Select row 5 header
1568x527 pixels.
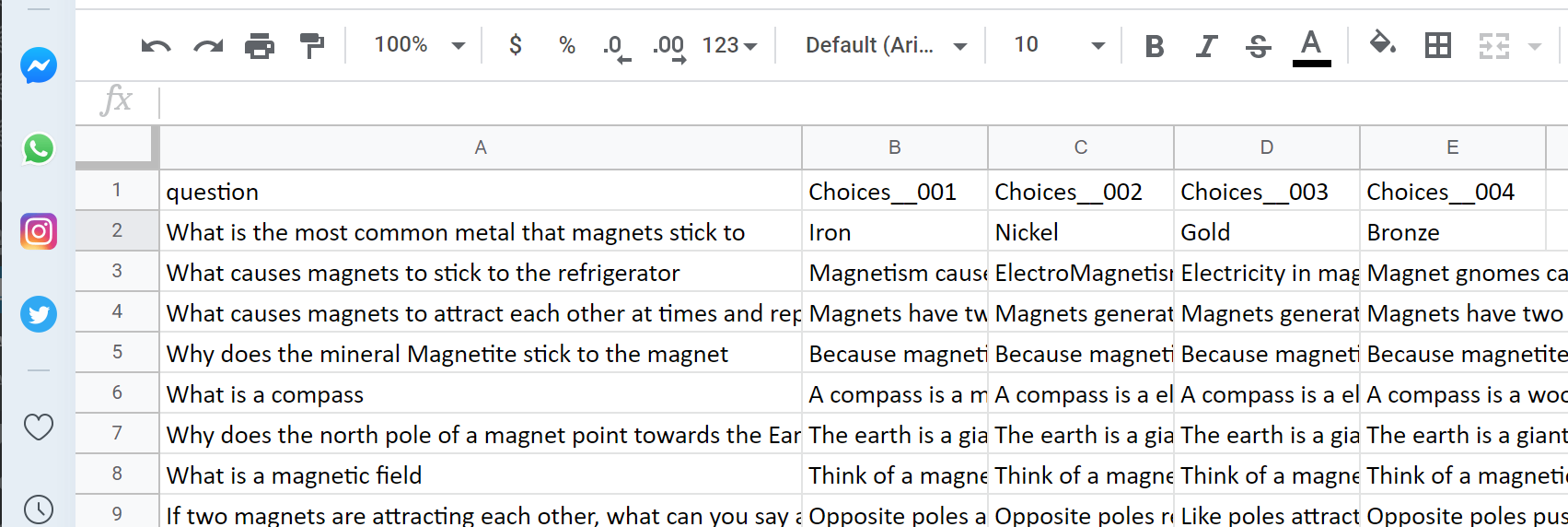point(117,352)
